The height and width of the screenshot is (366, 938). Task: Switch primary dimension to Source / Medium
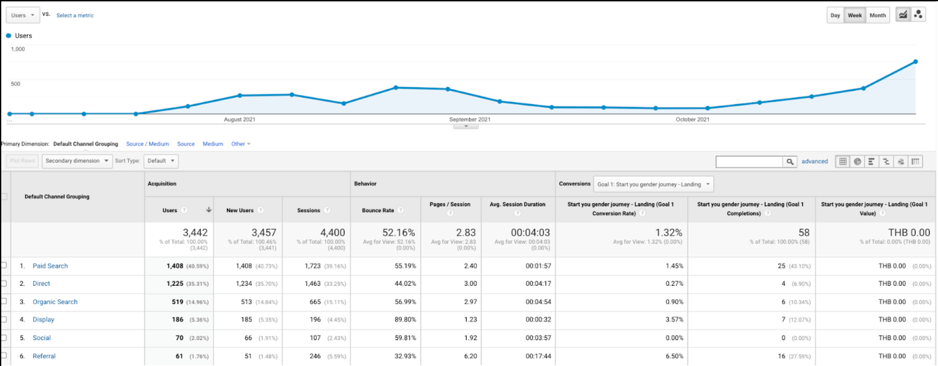147,144
